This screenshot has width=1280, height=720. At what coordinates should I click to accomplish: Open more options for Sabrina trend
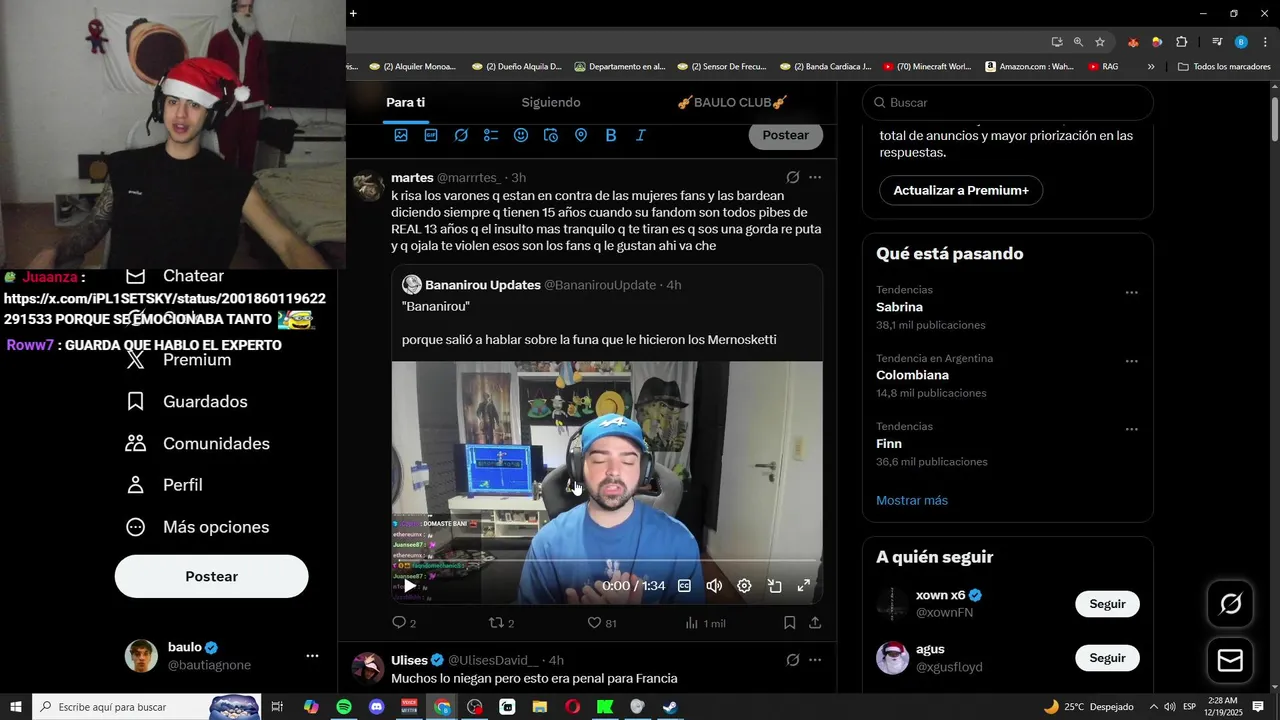click(x=1132, y=293)
